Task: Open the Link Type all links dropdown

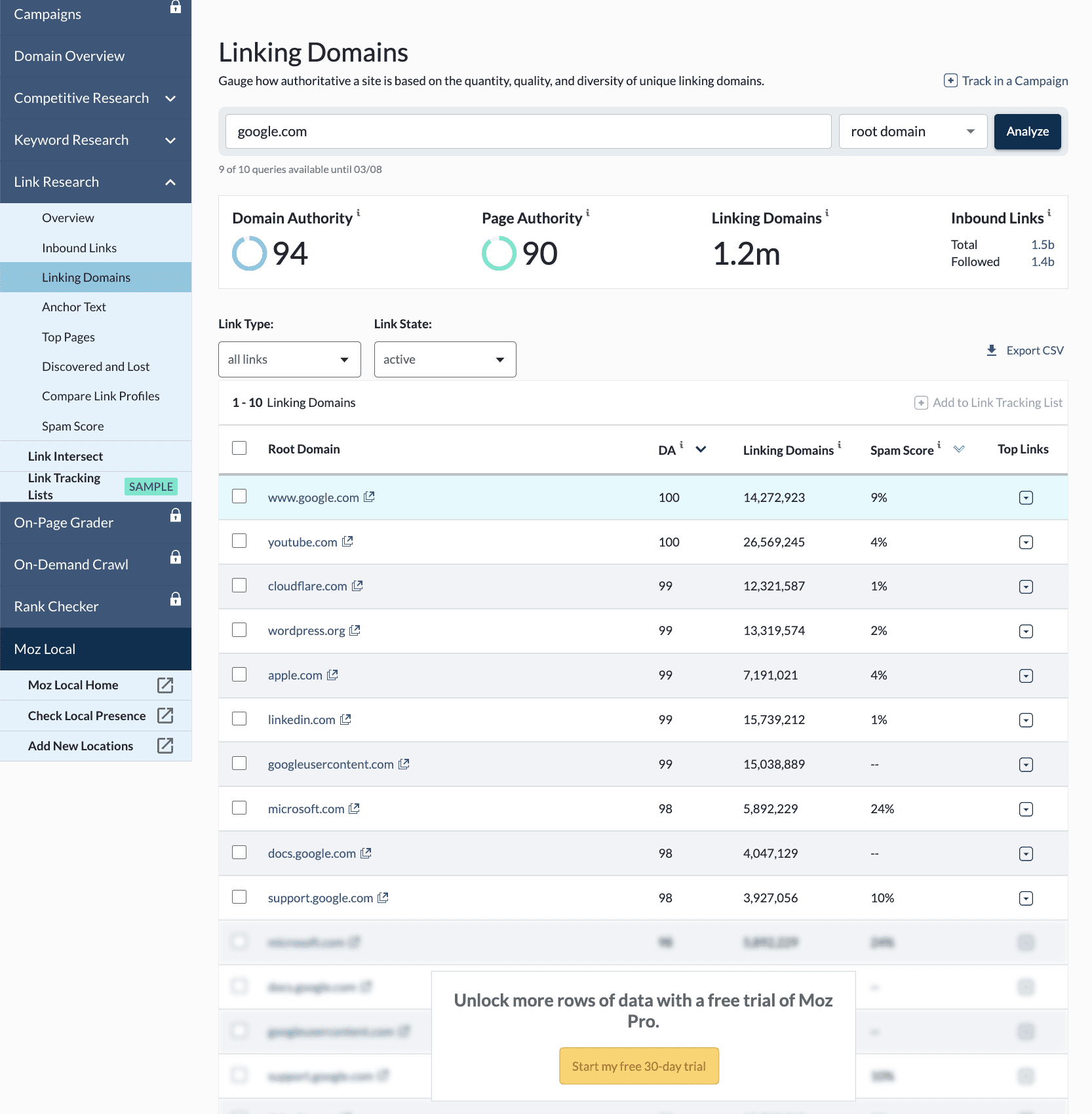Action: [289, 359]
